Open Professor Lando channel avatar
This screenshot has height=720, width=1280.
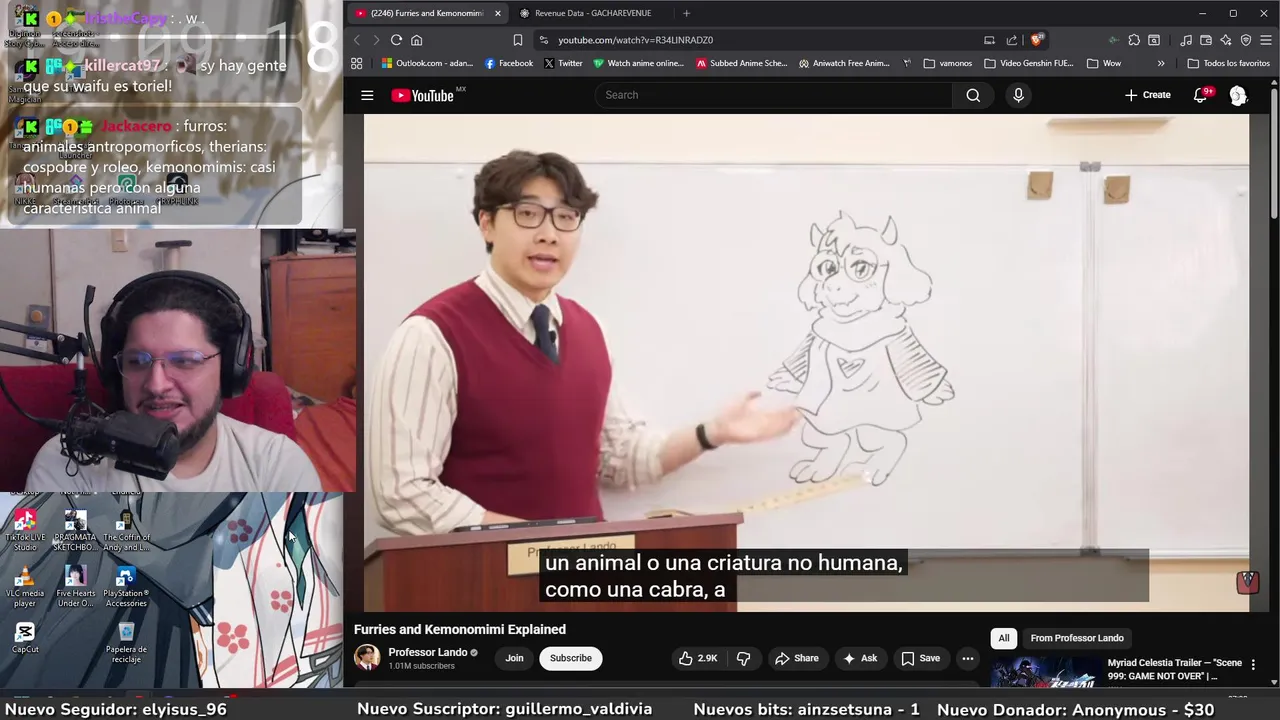[367, 657]
